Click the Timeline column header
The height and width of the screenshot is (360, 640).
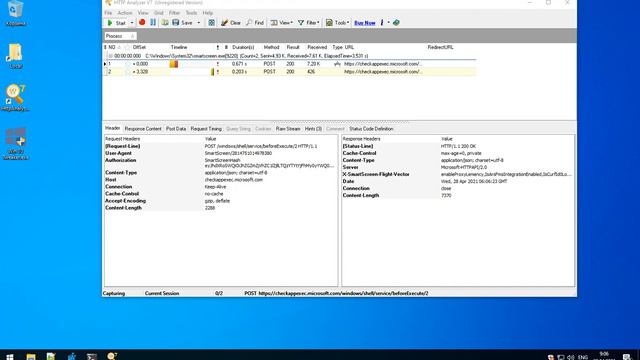(179, 47)
